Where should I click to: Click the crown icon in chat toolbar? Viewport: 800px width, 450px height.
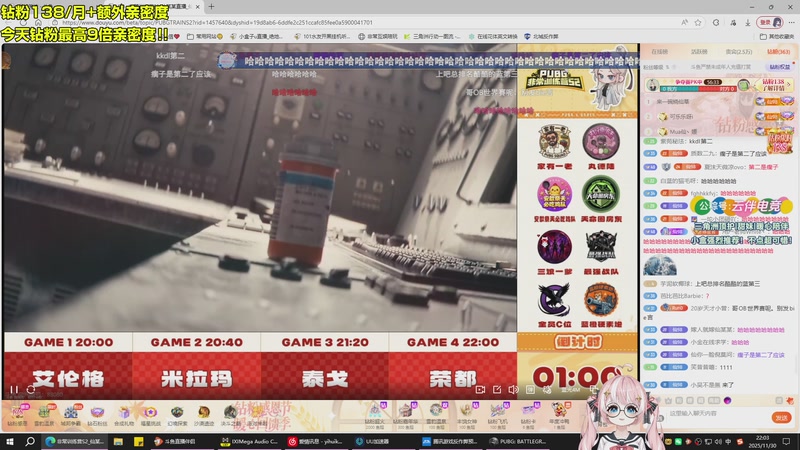pyautogui.click(x=668, y=401)
